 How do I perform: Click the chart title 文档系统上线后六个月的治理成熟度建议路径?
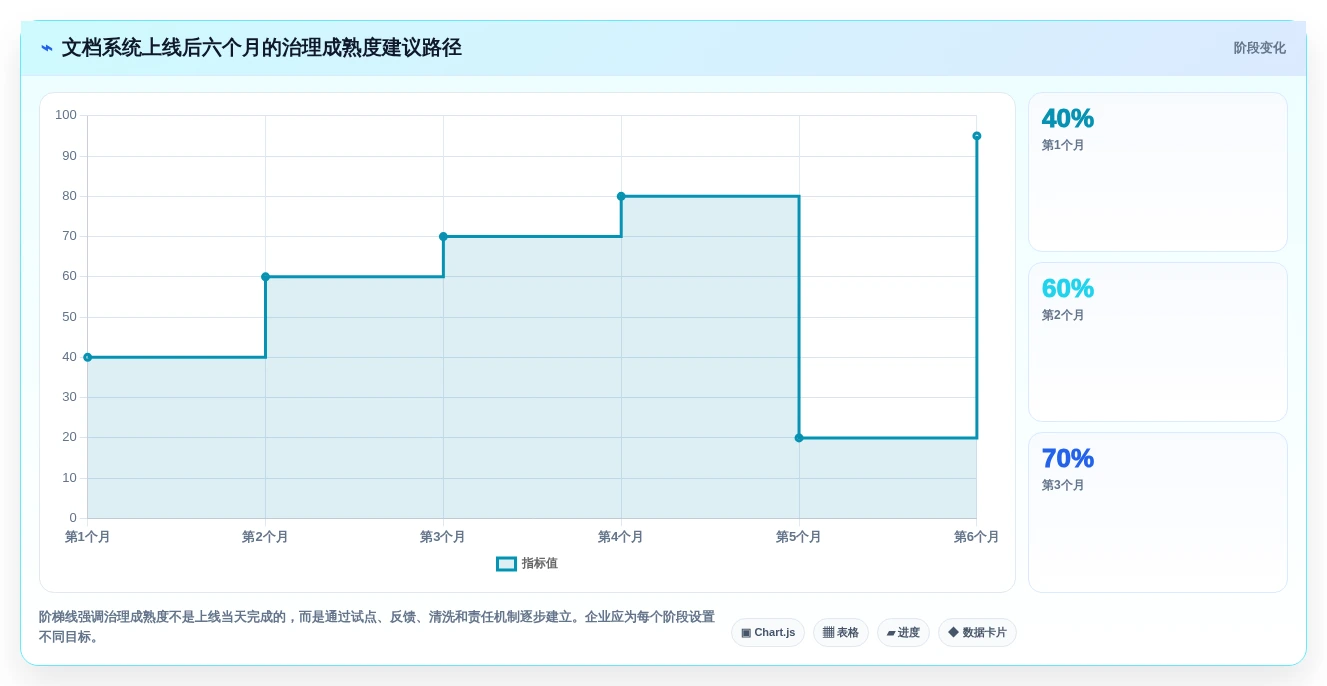[x=262, y=48]
